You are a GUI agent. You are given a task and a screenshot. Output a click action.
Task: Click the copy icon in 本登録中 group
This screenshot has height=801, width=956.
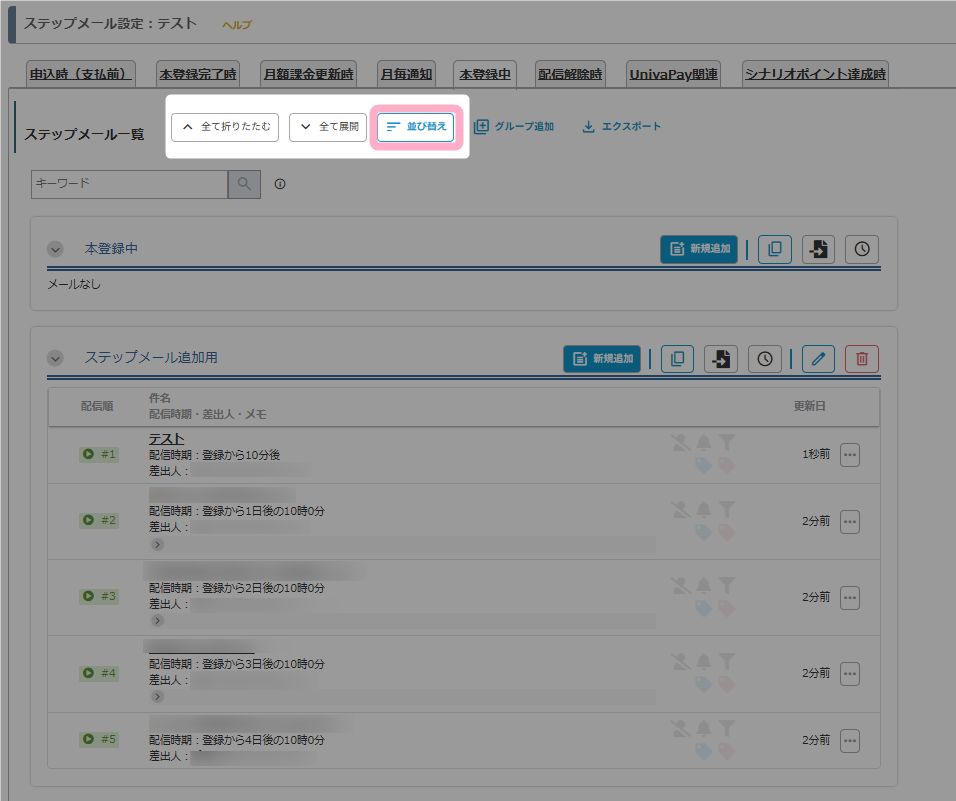click(775, 249)
